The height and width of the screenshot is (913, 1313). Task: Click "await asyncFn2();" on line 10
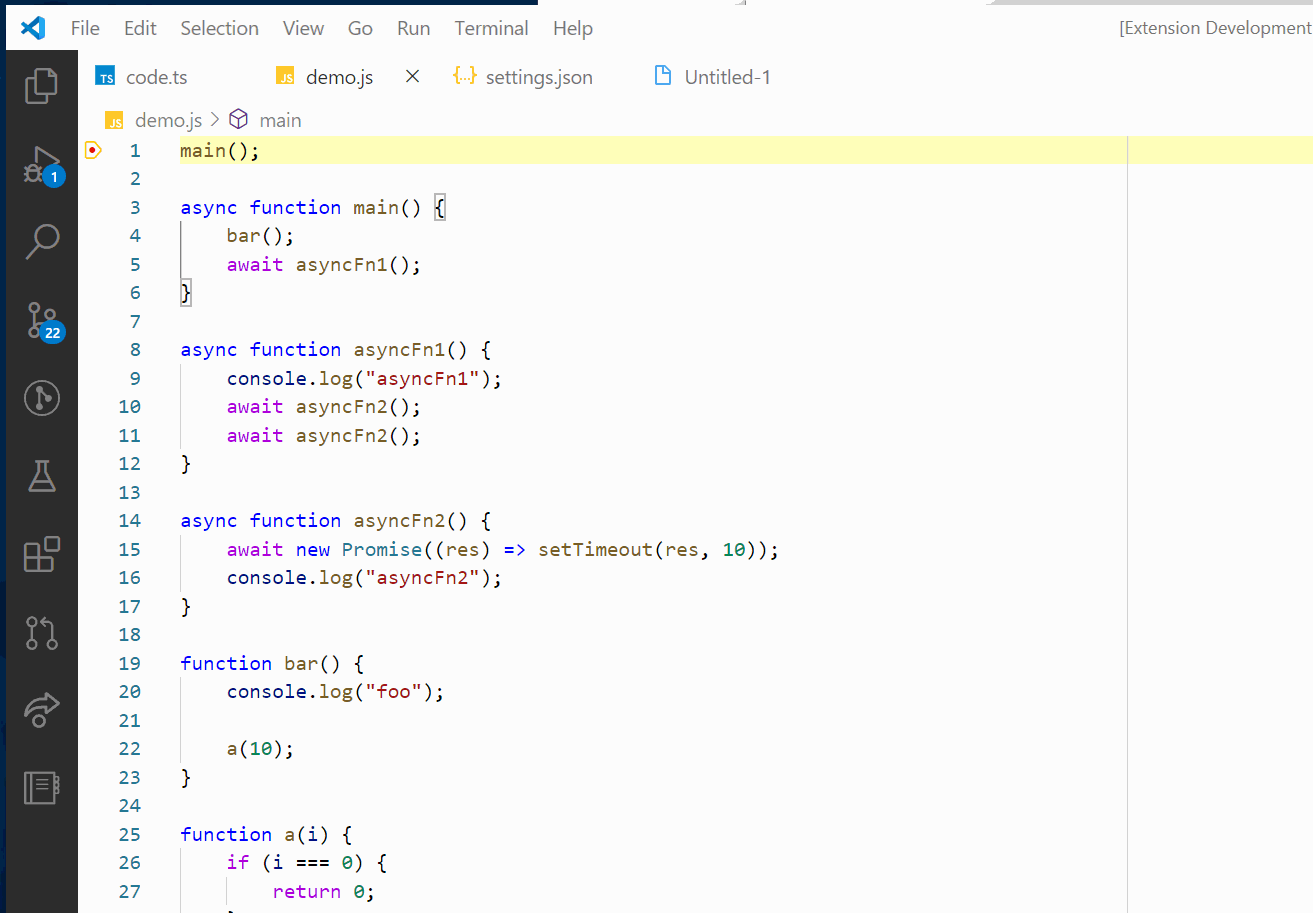click(x=324, y=407)
